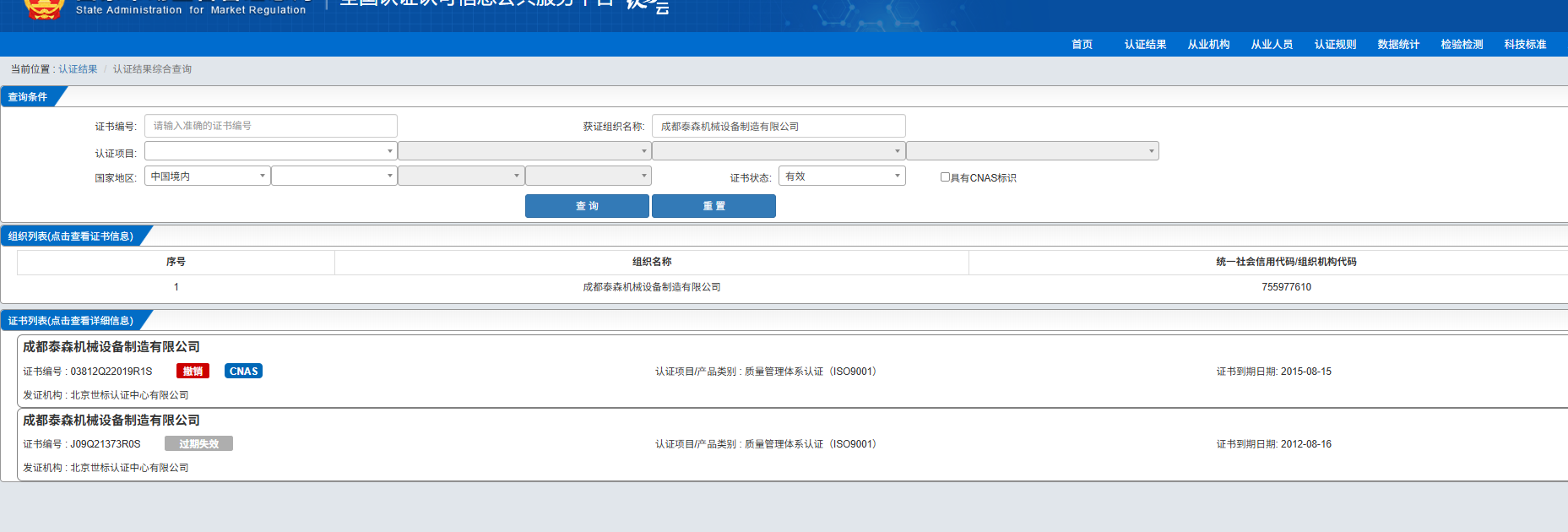
Task: Click the 组织列表 section header
Action: 71,236
